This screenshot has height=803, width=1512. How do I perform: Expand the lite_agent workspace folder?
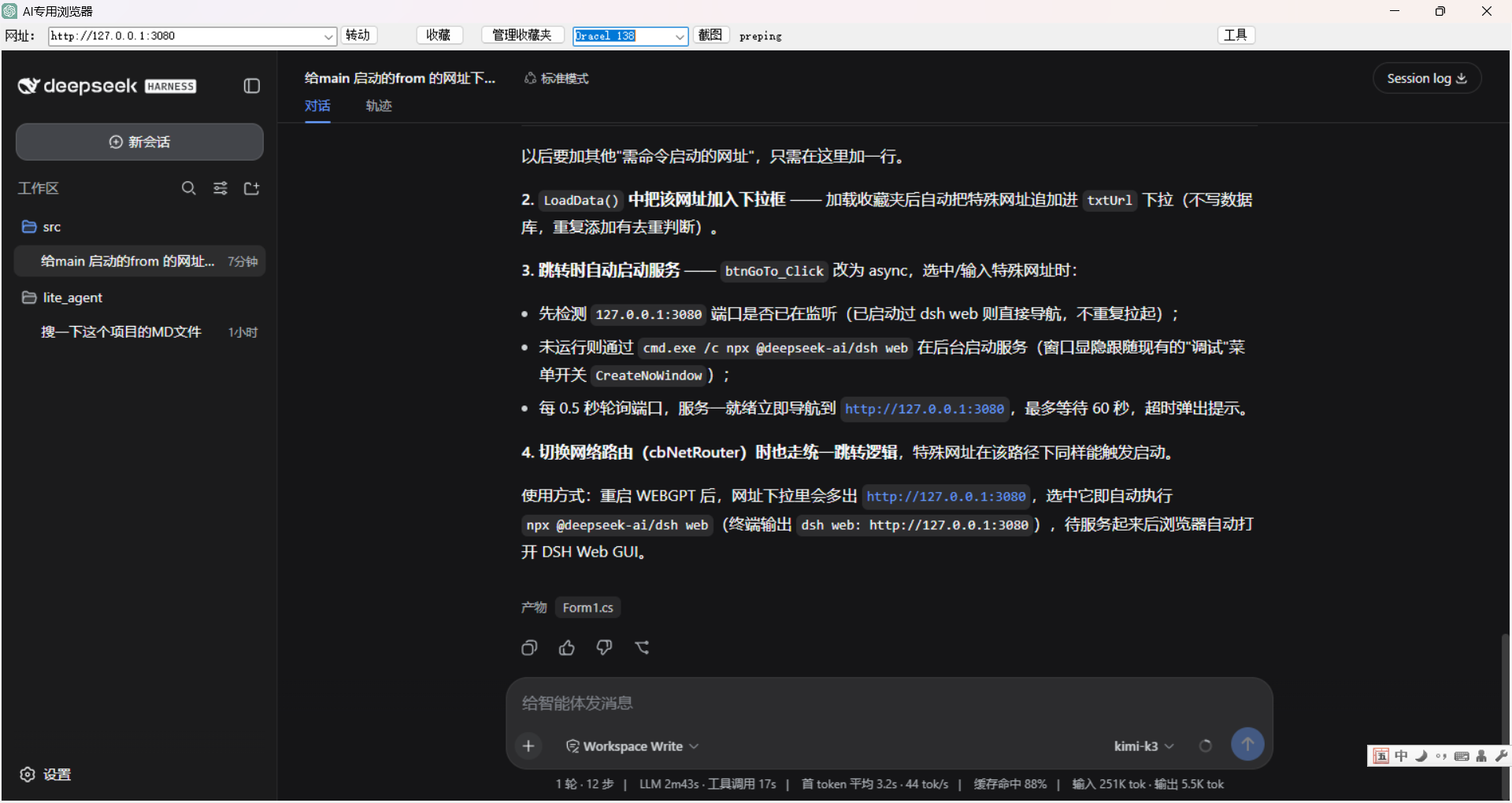click(62, 298)
